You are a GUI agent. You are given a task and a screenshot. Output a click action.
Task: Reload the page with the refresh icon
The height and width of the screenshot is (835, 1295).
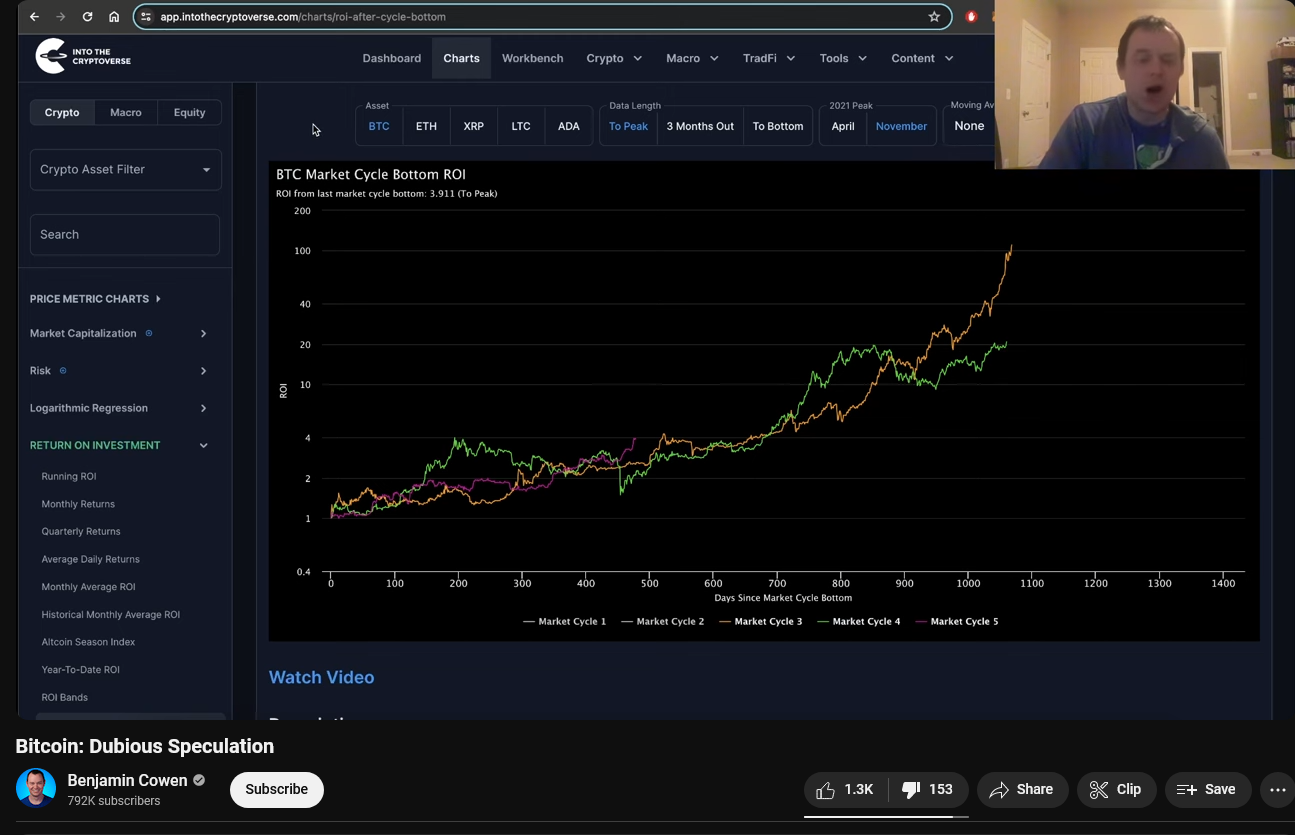click(x=87, y=17)
